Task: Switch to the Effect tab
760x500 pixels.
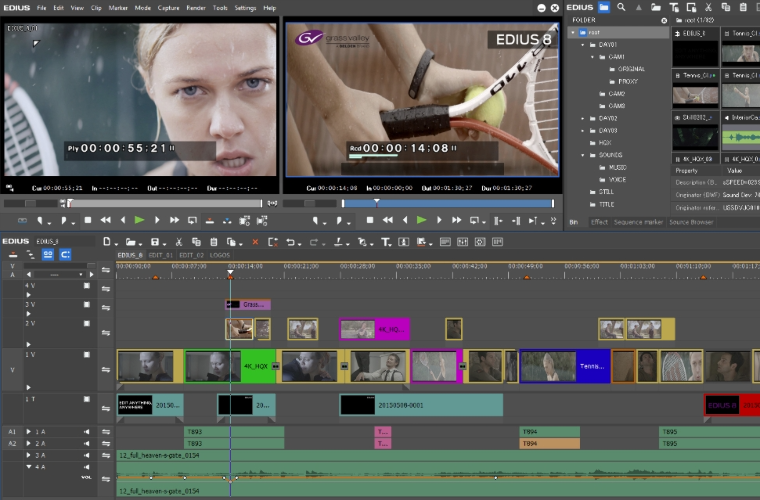Action: point(599,222)
